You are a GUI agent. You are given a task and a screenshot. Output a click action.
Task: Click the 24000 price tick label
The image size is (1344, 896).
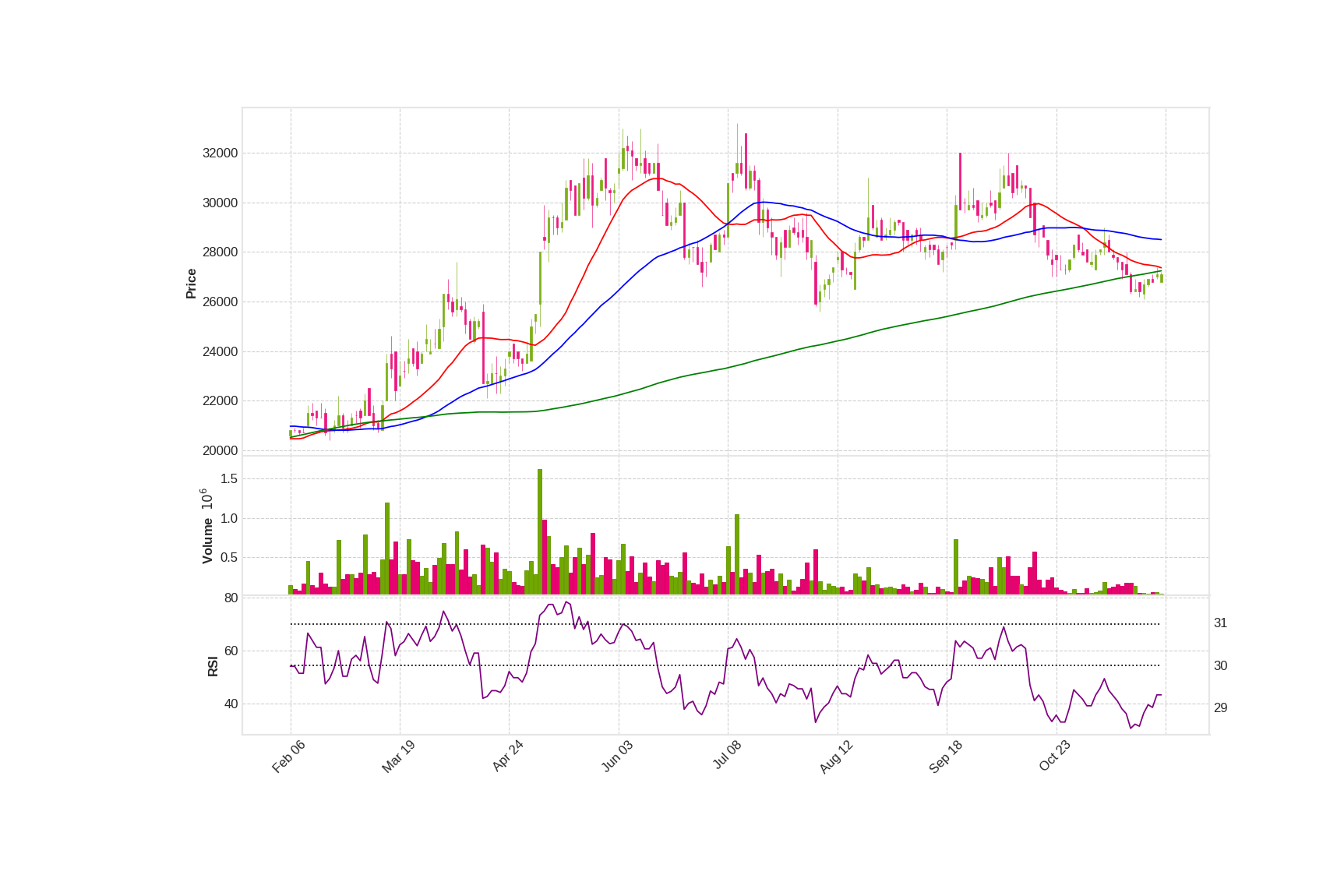(220, 351)
